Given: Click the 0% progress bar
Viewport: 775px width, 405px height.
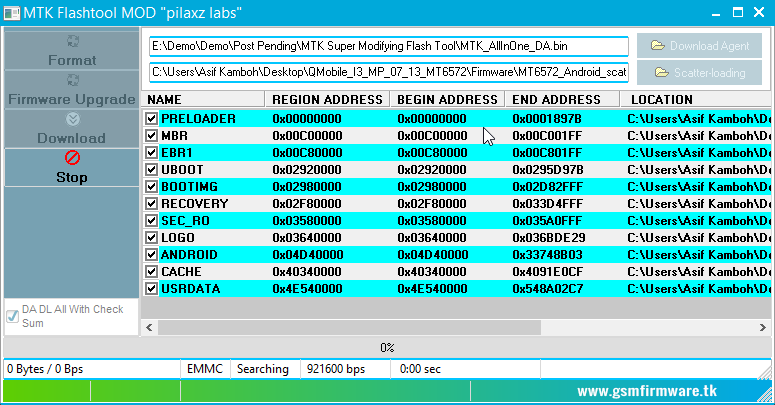Looking at the screenshot, I should tap(387, 348).
